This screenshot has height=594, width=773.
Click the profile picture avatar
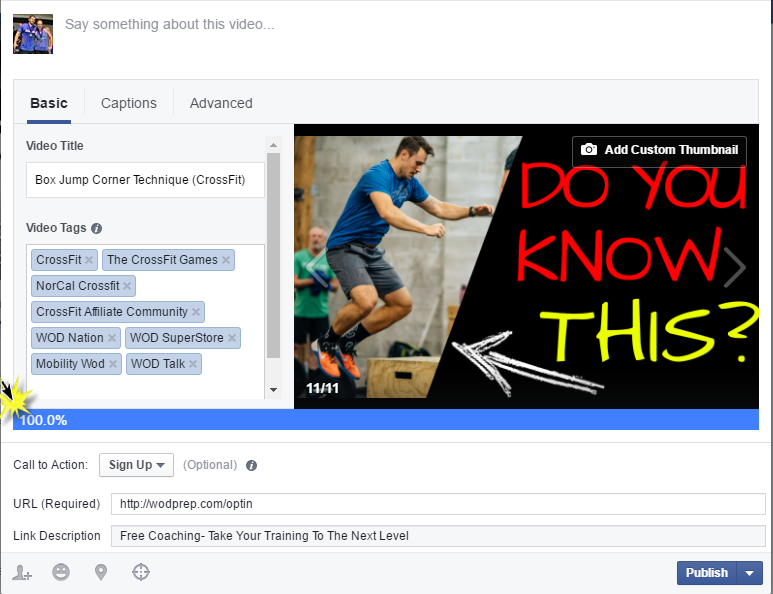pos(33,34)
